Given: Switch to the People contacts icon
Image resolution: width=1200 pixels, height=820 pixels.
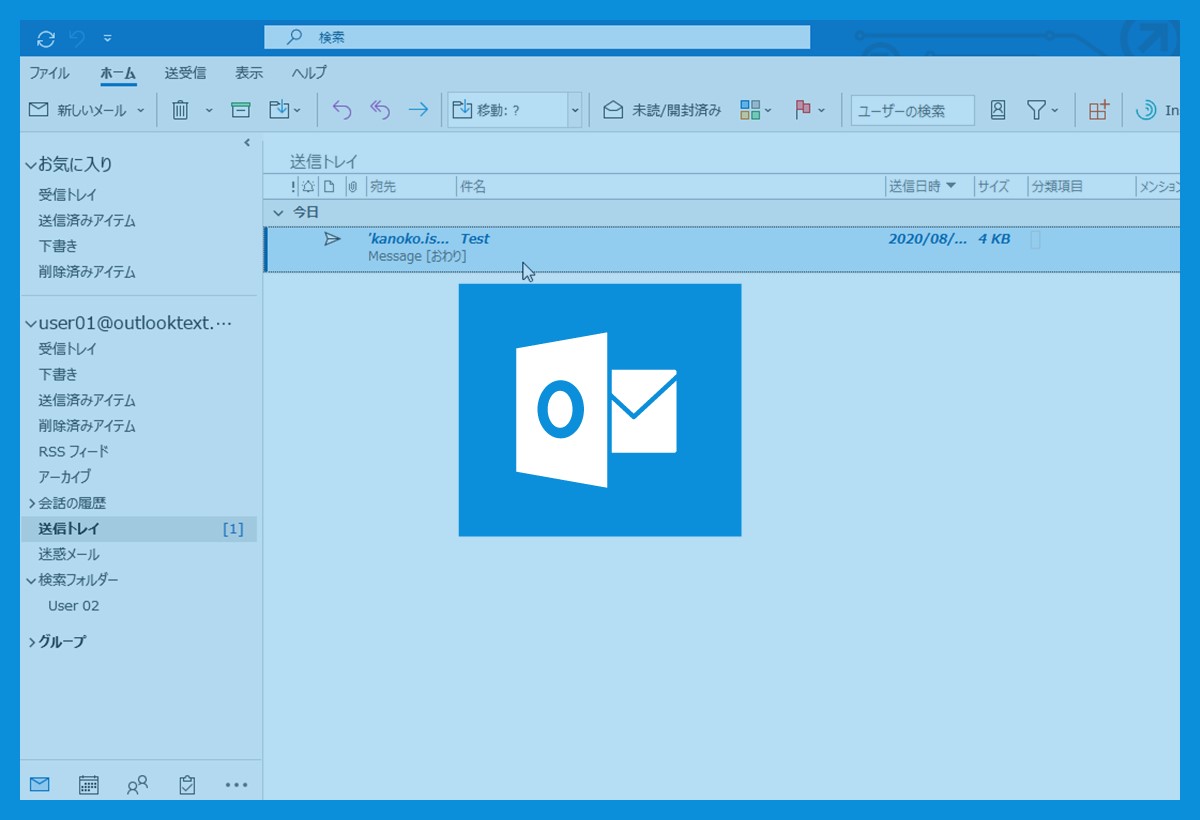Looking at the screenshot, I should [138, 785].
